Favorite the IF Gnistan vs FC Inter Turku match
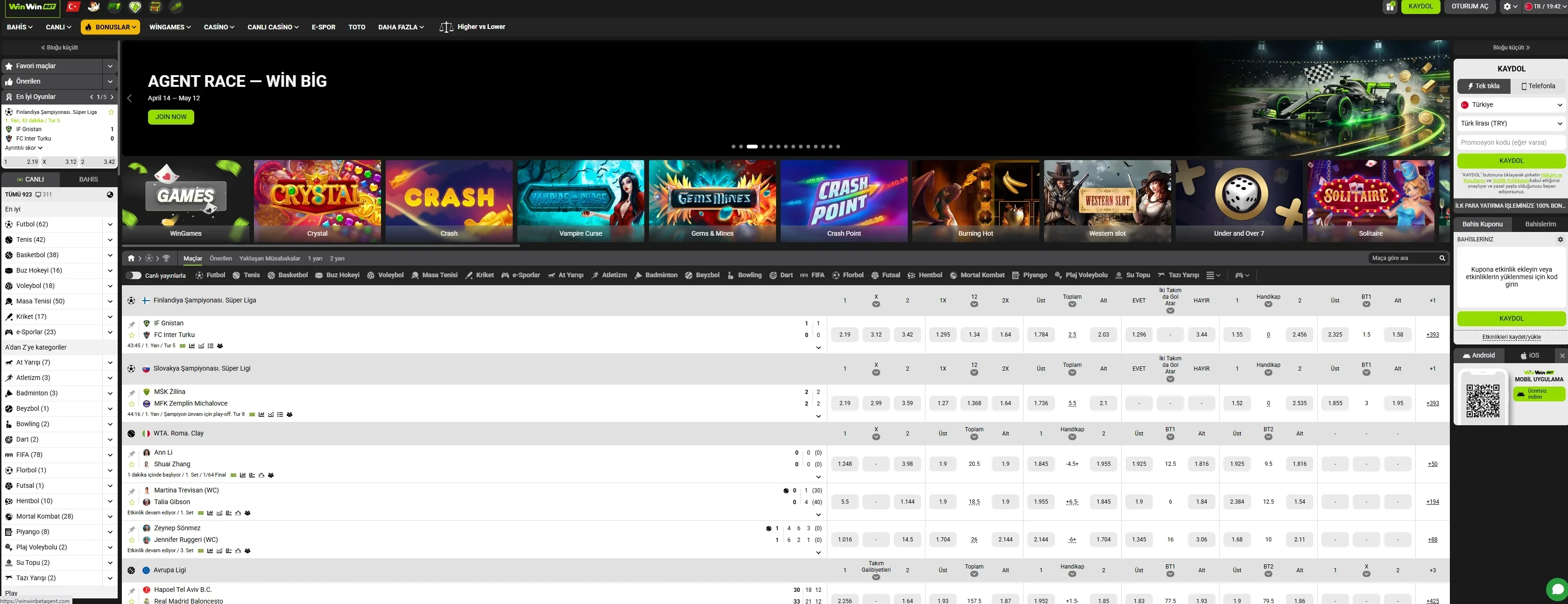Image resolution: width=1568 pixels, height=604 pixels. coord(132,335)
